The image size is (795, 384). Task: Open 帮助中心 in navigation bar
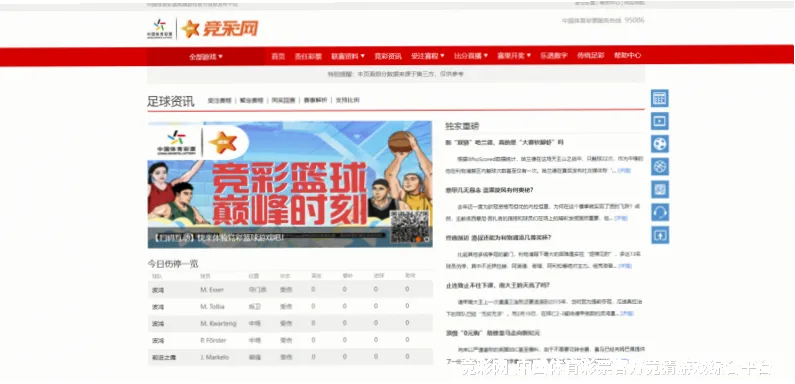coord(628,56)
